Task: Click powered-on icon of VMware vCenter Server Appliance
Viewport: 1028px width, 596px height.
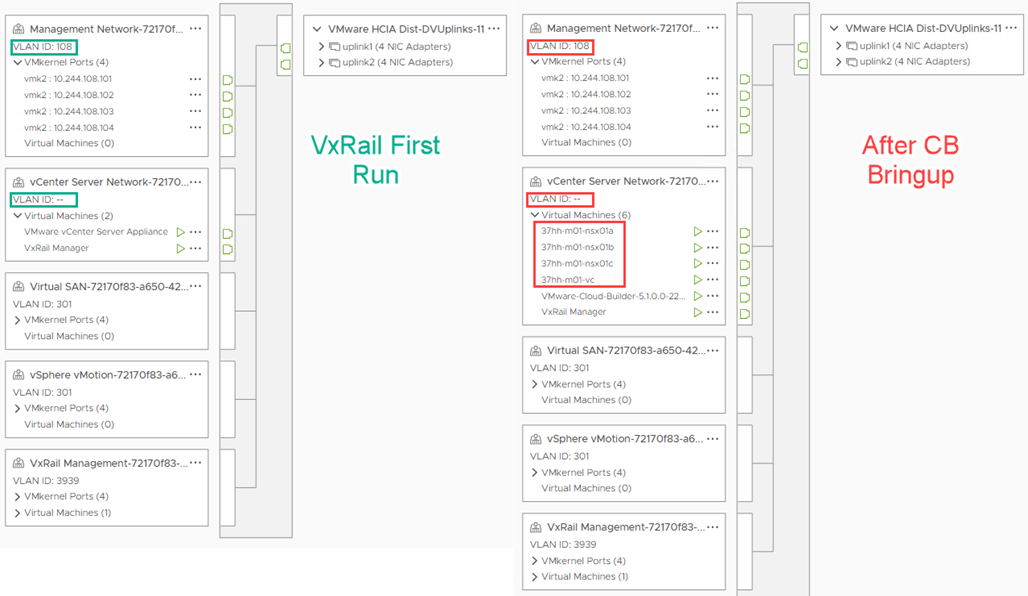Action: click(x=180, y=232)
